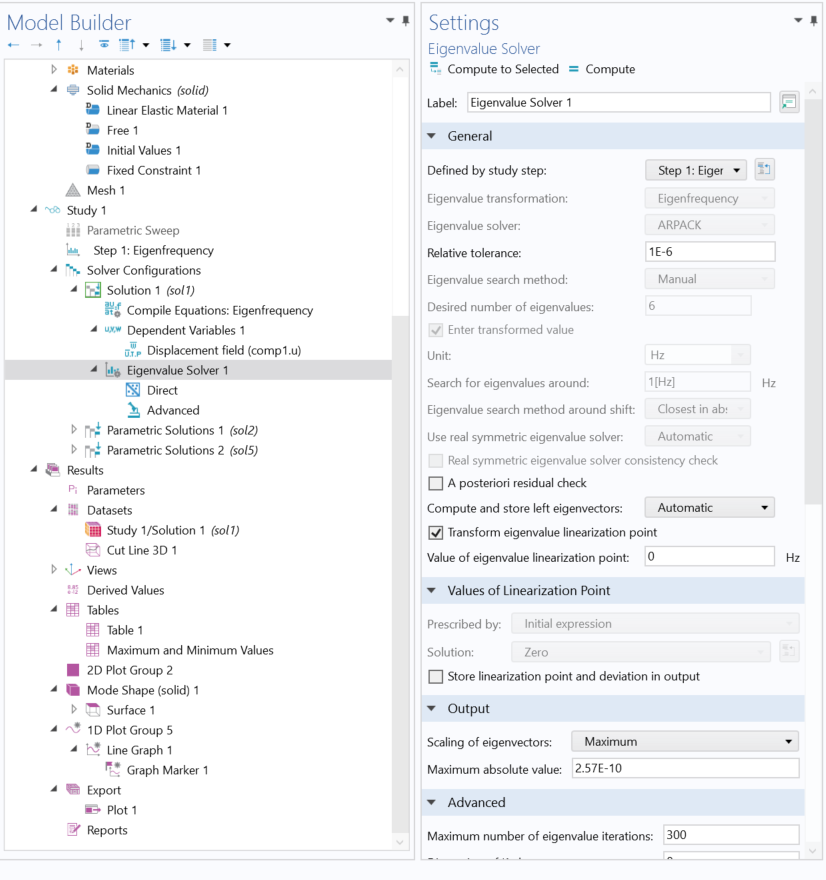Click the Mesh 1 triangle icon
Viewport: 826px width, 880px height.
pyautogui.click(x=73, y=190)
